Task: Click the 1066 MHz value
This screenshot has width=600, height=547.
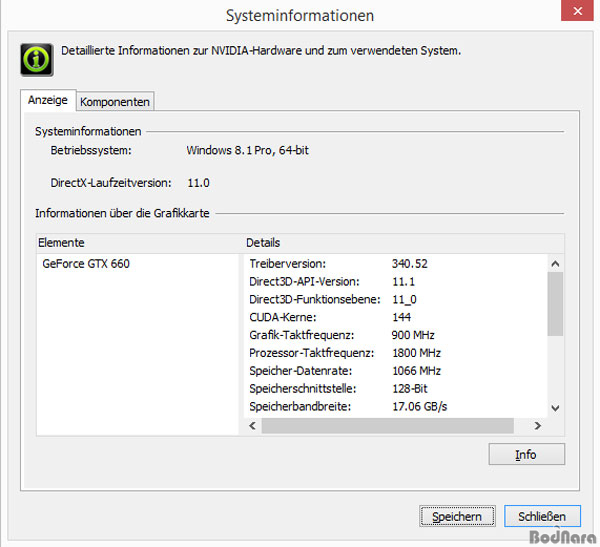Action: coord(417,371)
